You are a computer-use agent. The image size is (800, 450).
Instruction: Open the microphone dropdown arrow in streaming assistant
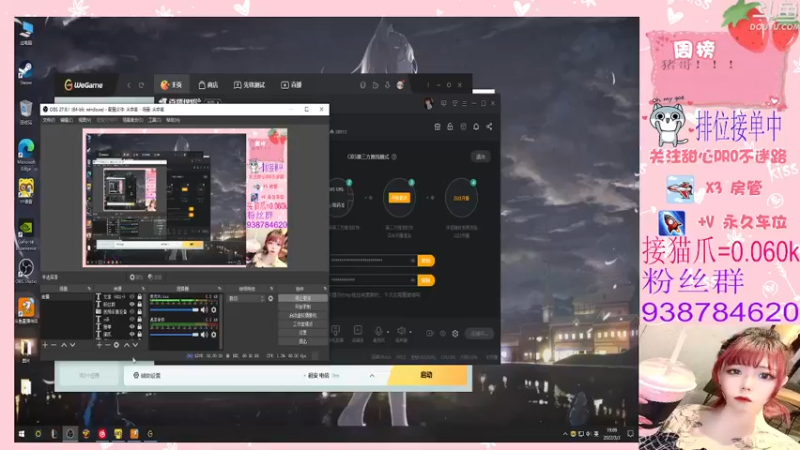point(388,332)
